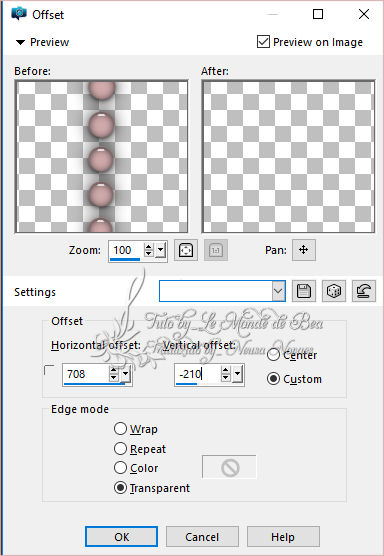
Task: Collapse the Preview section triangle
Action: pyautogui.click(x=21, y=42)
